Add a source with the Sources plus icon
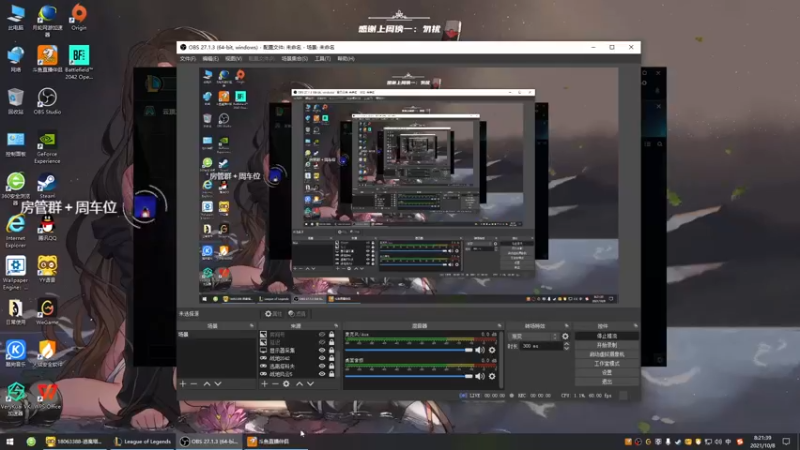Viewport: 800px width, 450px height. pyautogui.click(x=264, y=384)
